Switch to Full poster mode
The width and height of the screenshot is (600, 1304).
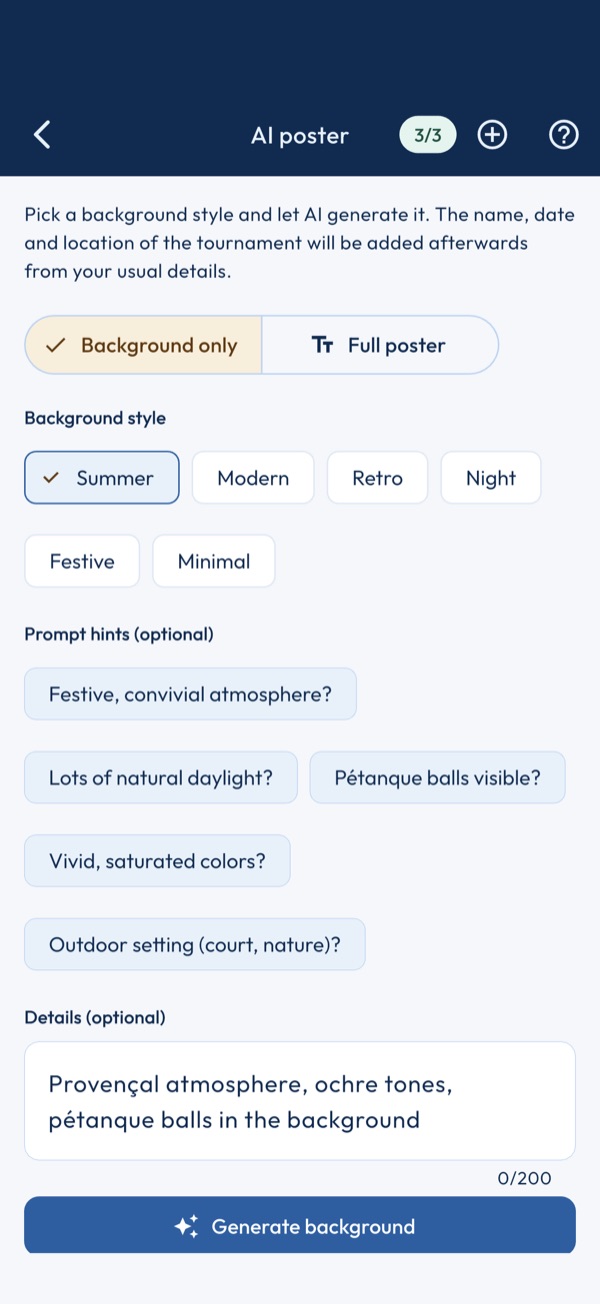click(x=380, y=346)
